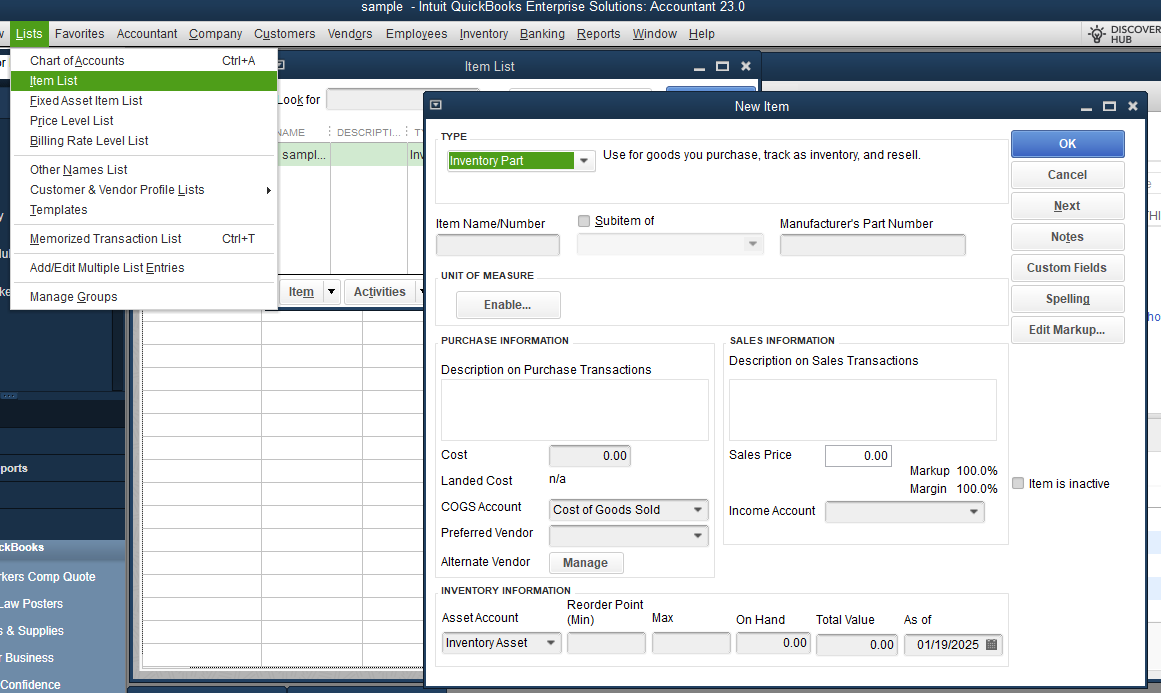
Task: Select Manage Groups menu entry
Action: (144, 296)
